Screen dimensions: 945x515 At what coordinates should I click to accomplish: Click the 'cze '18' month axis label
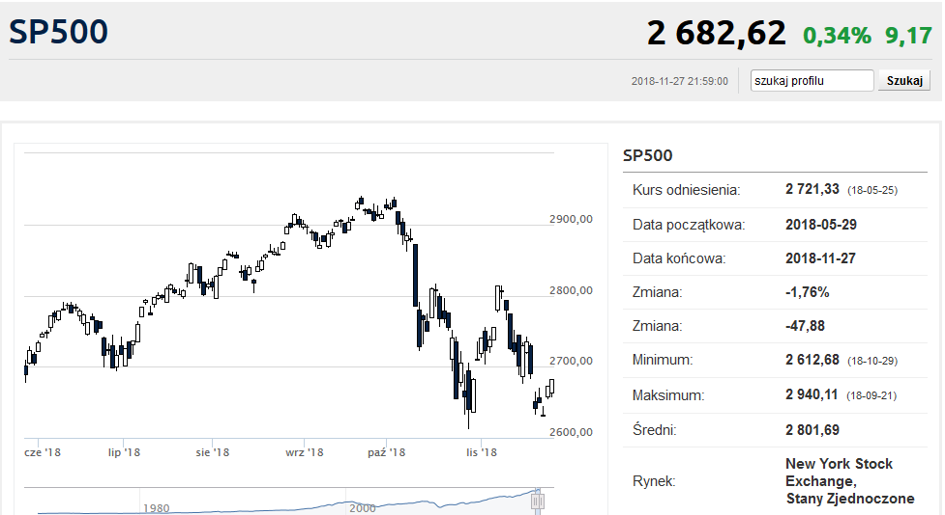(42, 452)
